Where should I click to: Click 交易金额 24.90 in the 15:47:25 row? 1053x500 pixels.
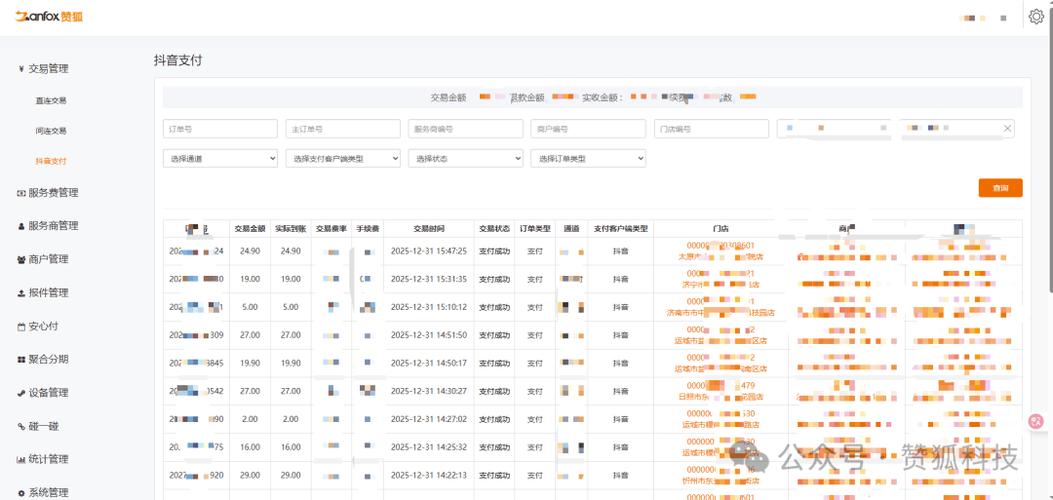pyautogui.click(x=250, y=251)
